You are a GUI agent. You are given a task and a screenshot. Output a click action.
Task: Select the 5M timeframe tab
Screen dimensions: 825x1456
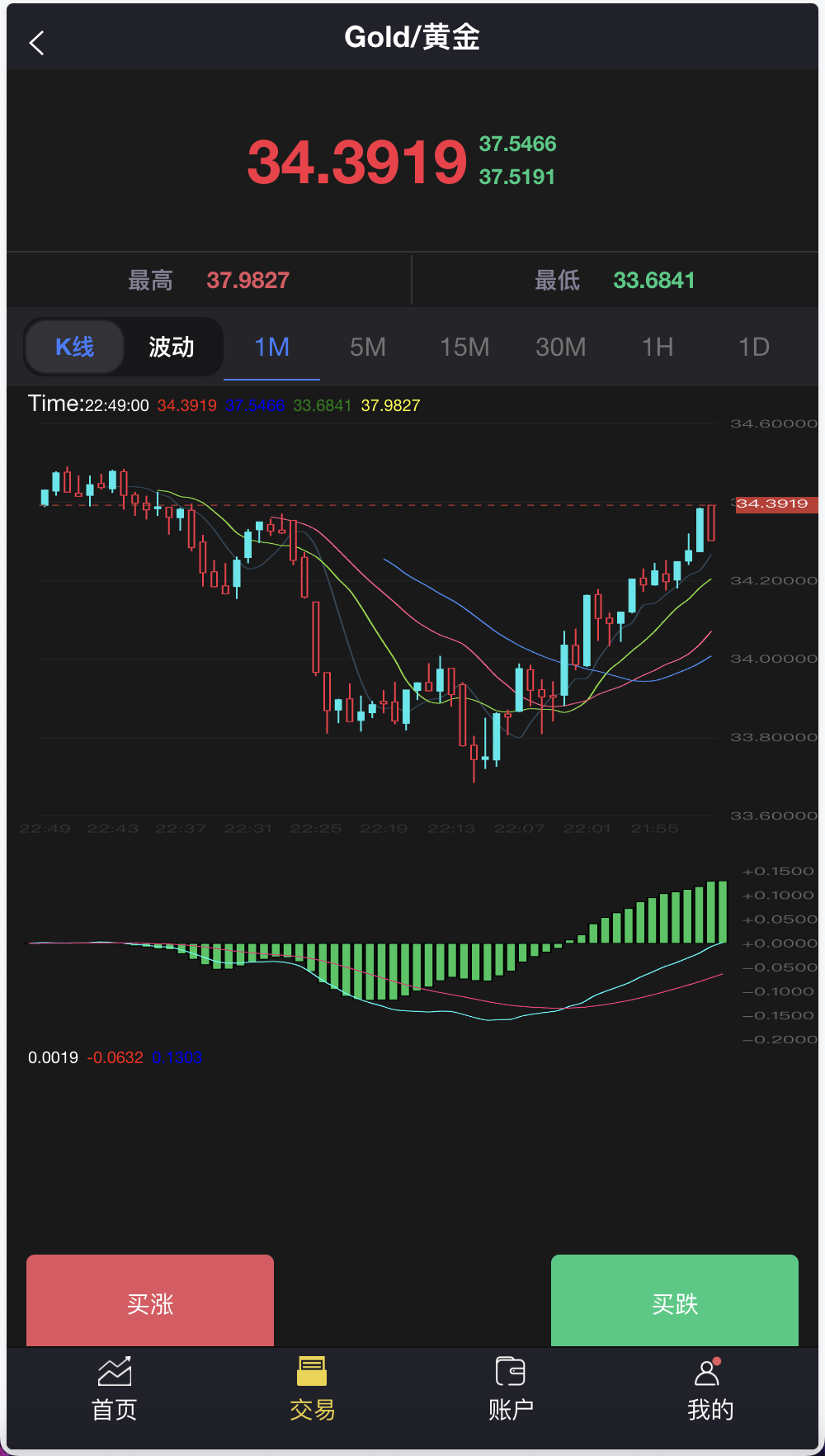pyautogui.click(x=368, y=347)
